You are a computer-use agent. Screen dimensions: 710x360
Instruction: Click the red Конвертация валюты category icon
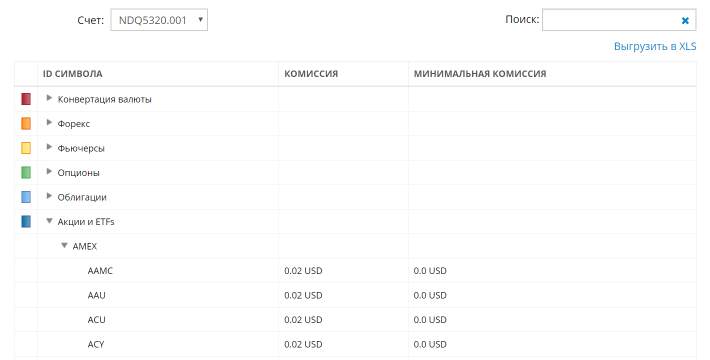[26, 99]
